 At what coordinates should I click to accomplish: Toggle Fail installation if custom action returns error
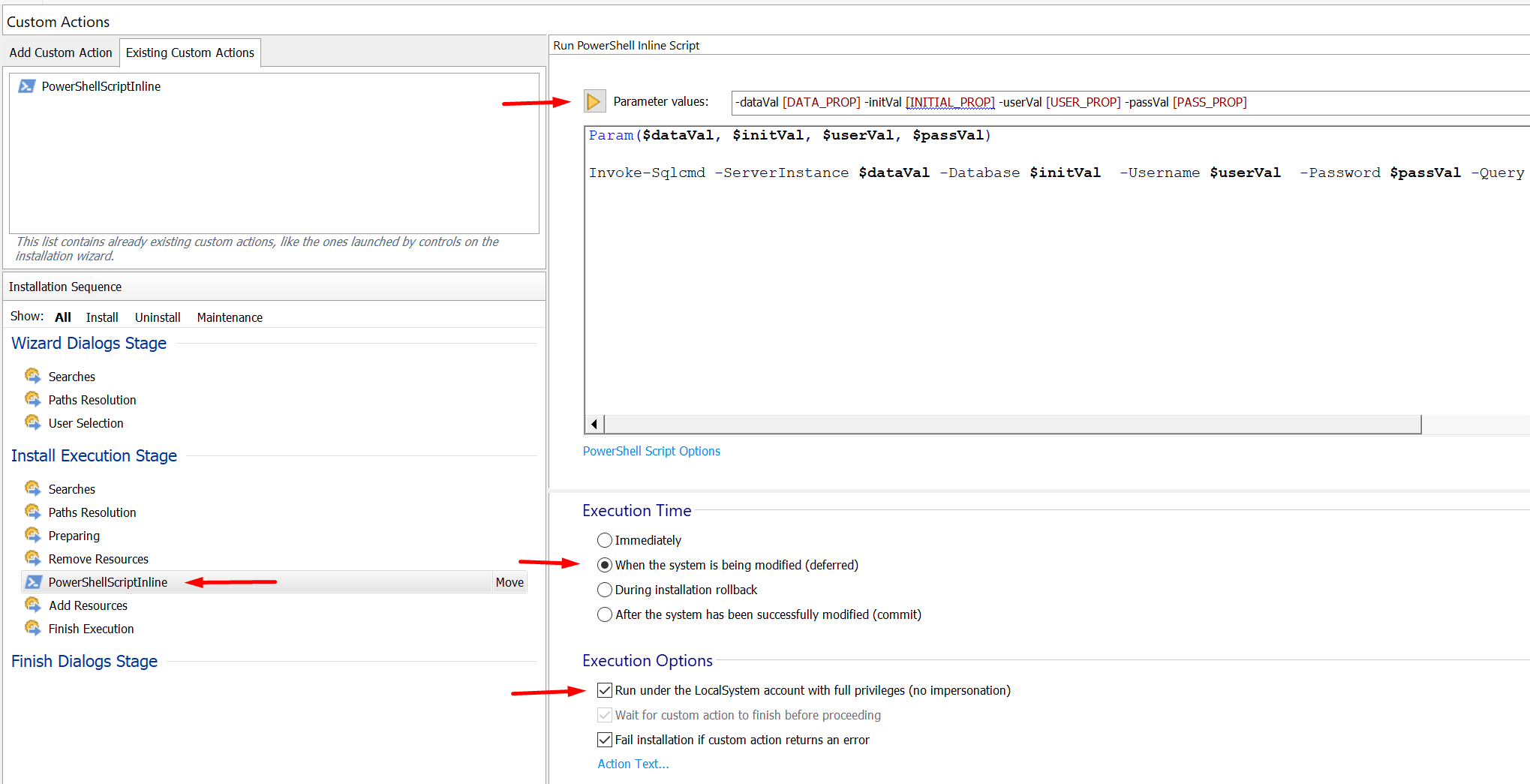(605, 740)
